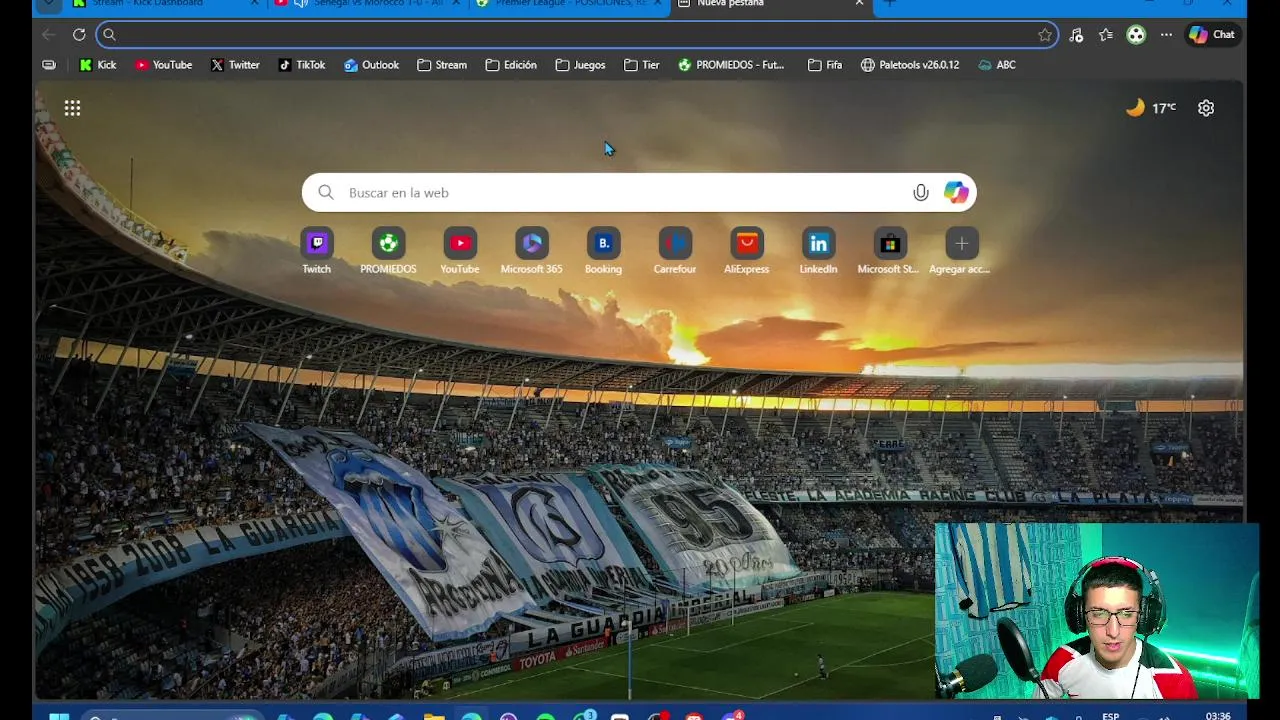This screenshot has height=720, width=1280.
Task: Open the Carrefour quick link tile
Action: click(675, 251)
